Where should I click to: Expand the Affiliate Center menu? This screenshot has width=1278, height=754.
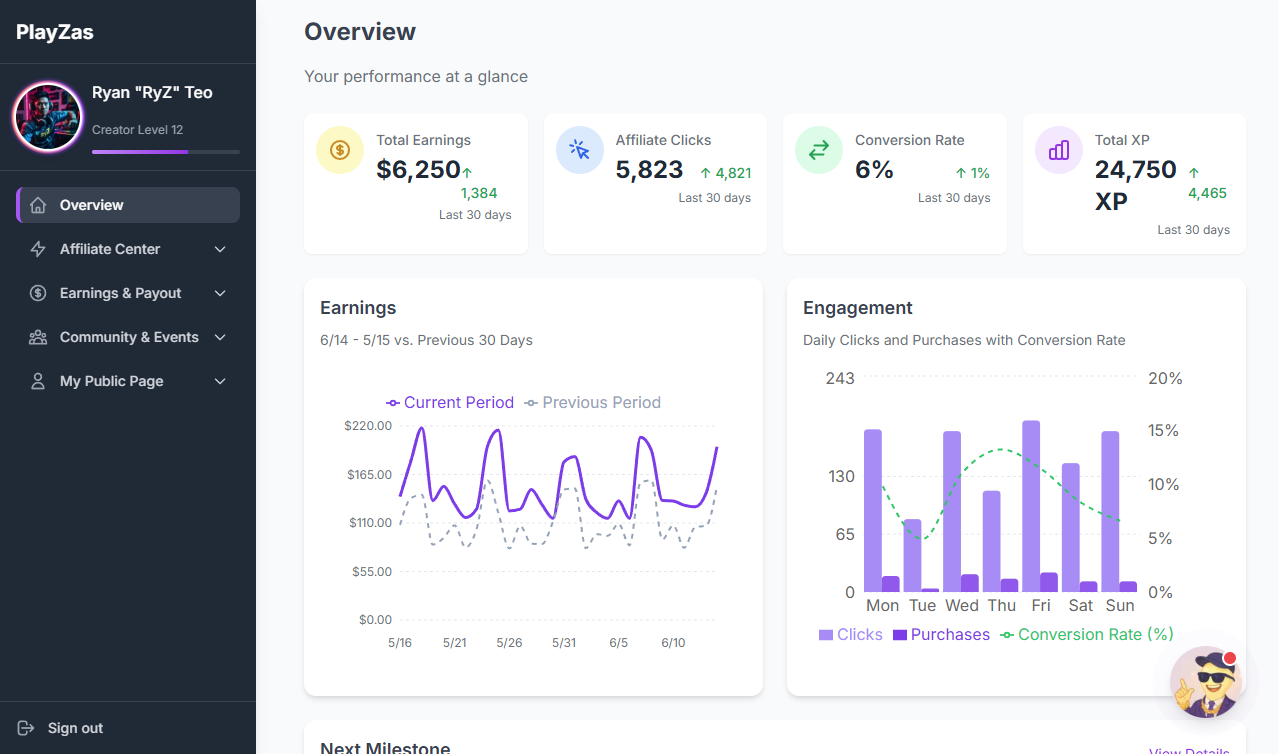point(219,248)
